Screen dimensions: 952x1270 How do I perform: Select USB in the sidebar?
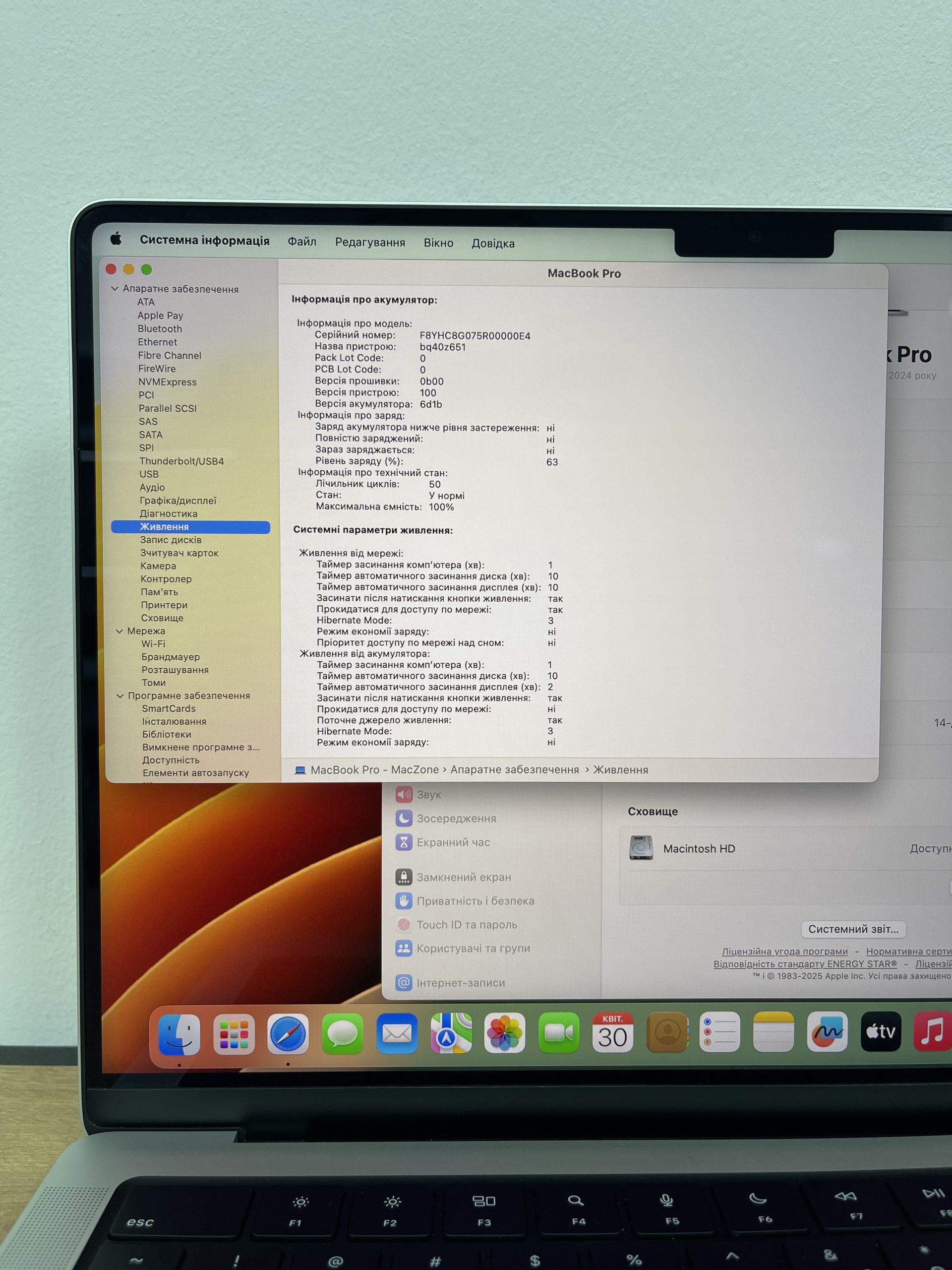(x=149, y=474)
